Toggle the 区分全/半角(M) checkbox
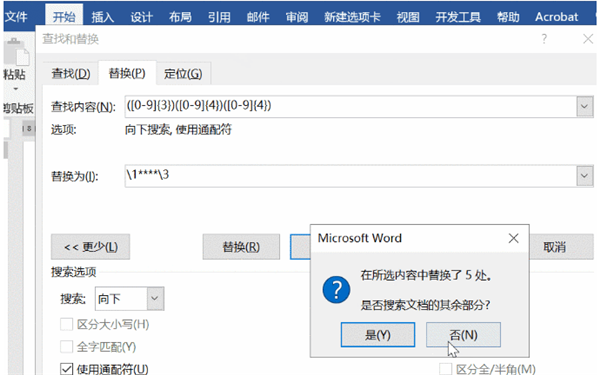 pos(445,369)
